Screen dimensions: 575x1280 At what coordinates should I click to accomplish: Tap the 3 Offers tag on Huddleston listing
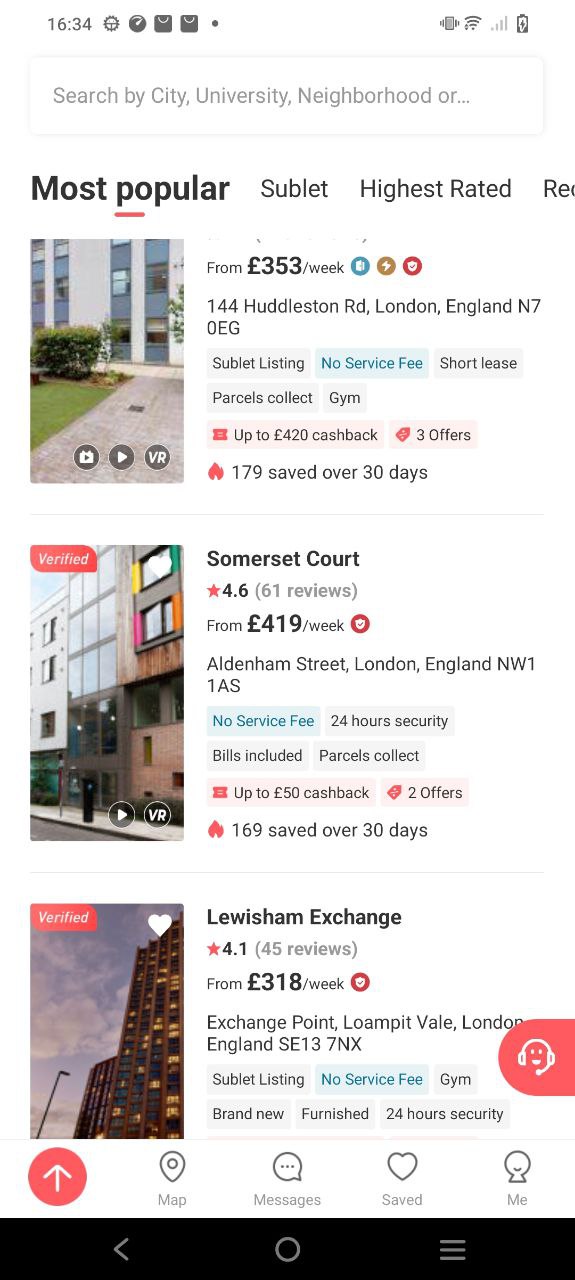[x=433, y=435]
